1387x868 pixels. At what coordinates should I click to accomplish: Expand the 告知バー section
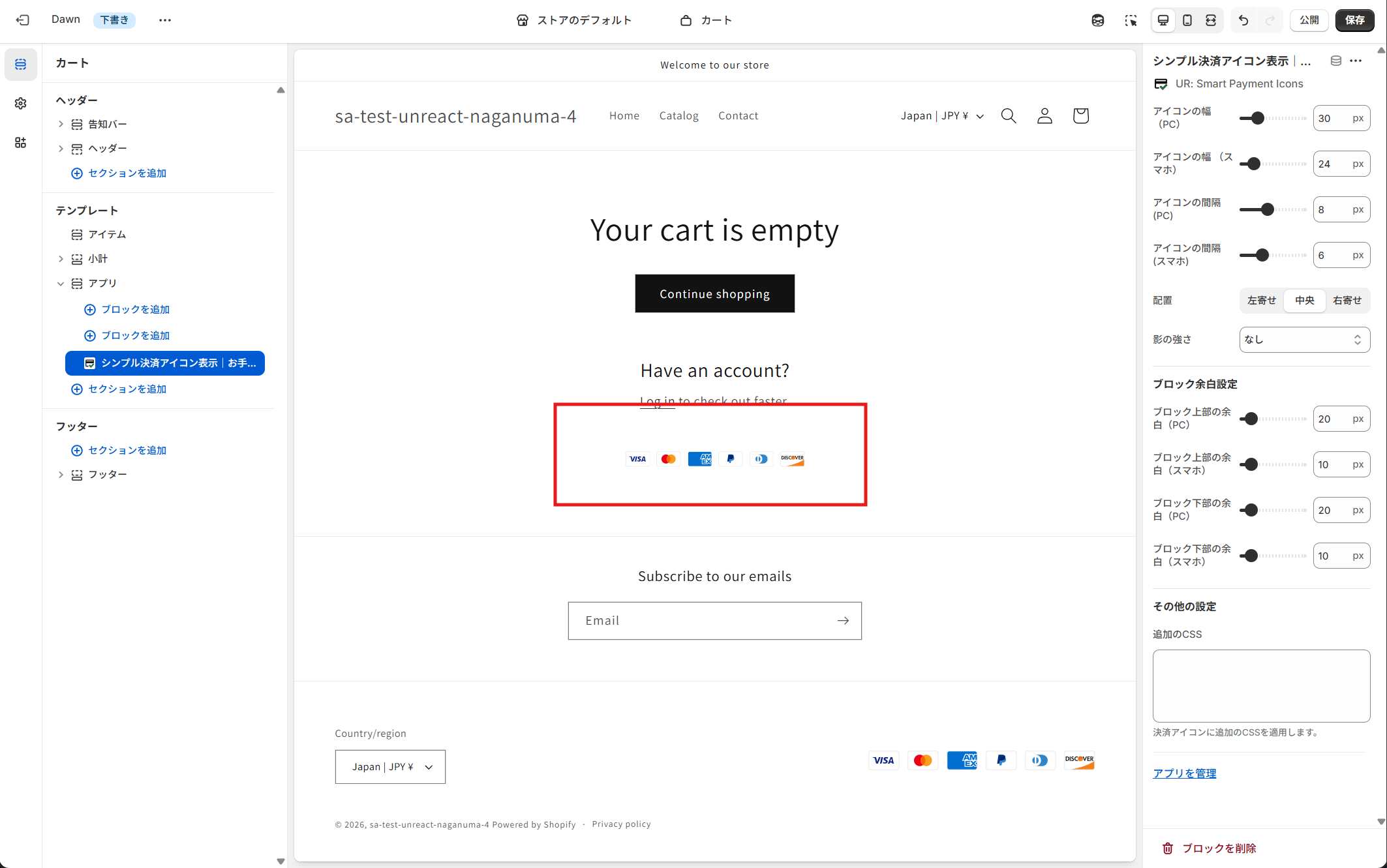point(61,124)
